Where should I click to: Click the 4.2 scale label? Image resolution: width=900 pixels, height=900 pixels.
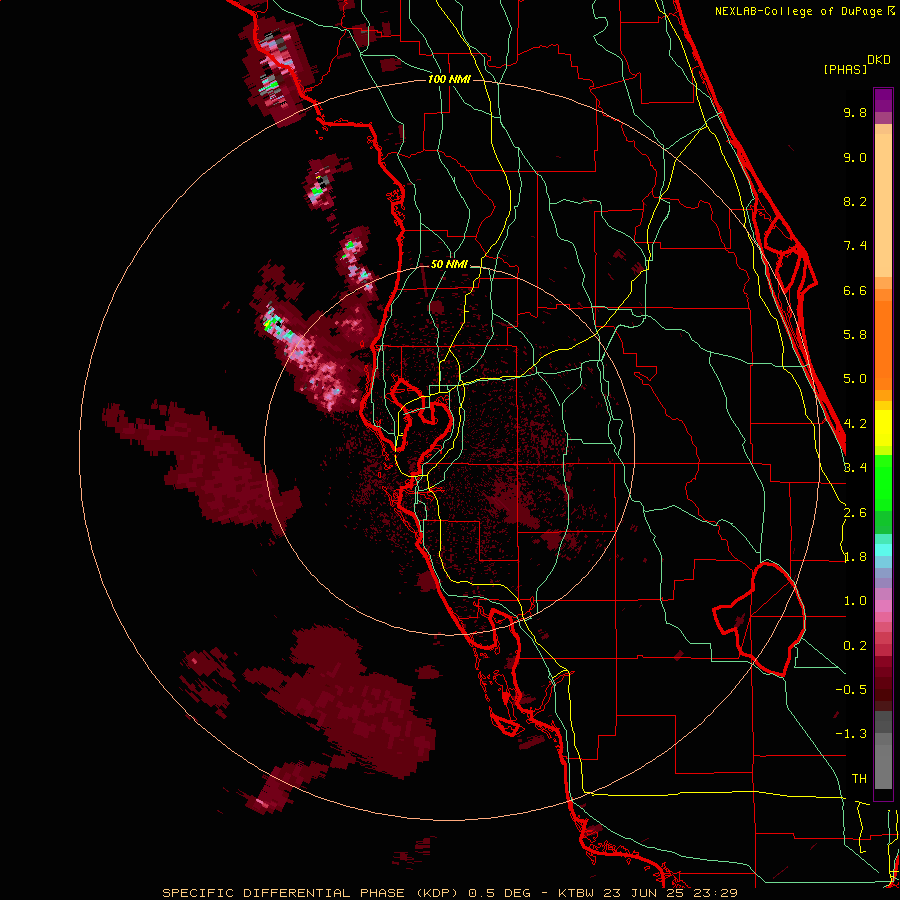tap(855, 424)
